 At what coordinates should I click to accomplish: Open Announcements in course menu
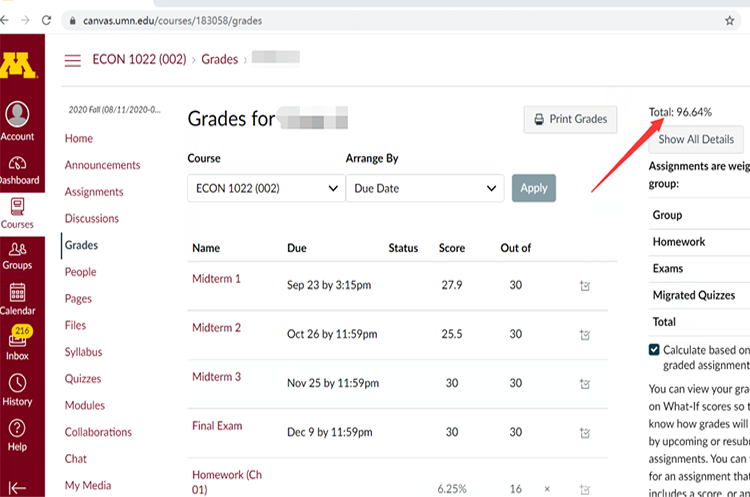click(102, 165)
